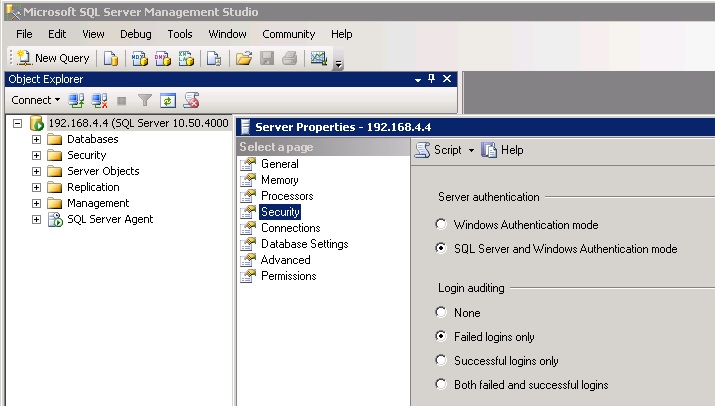Select Both failed and successful logins
The height and width of the screenshot is (406, 715).
[441, 385]
